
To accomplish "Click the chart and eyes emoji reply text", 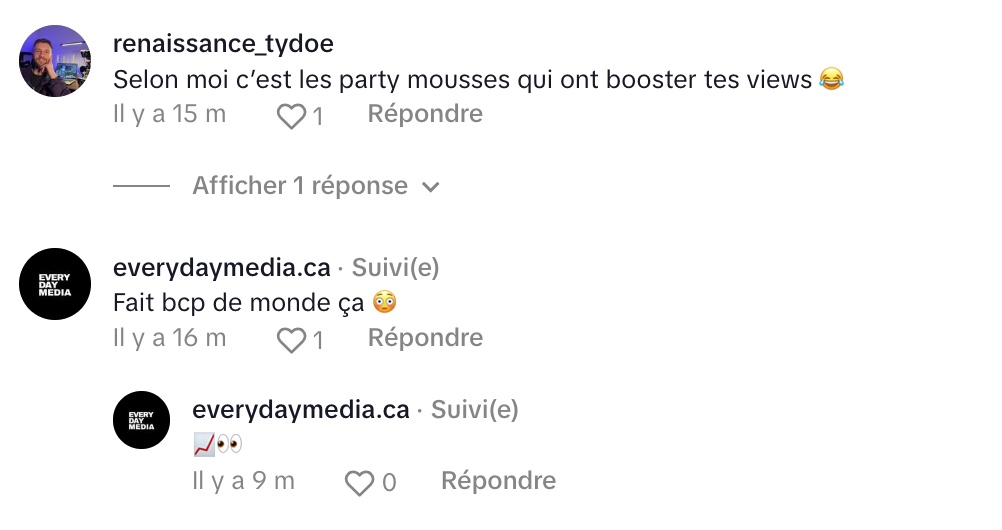I will (217, 443).
